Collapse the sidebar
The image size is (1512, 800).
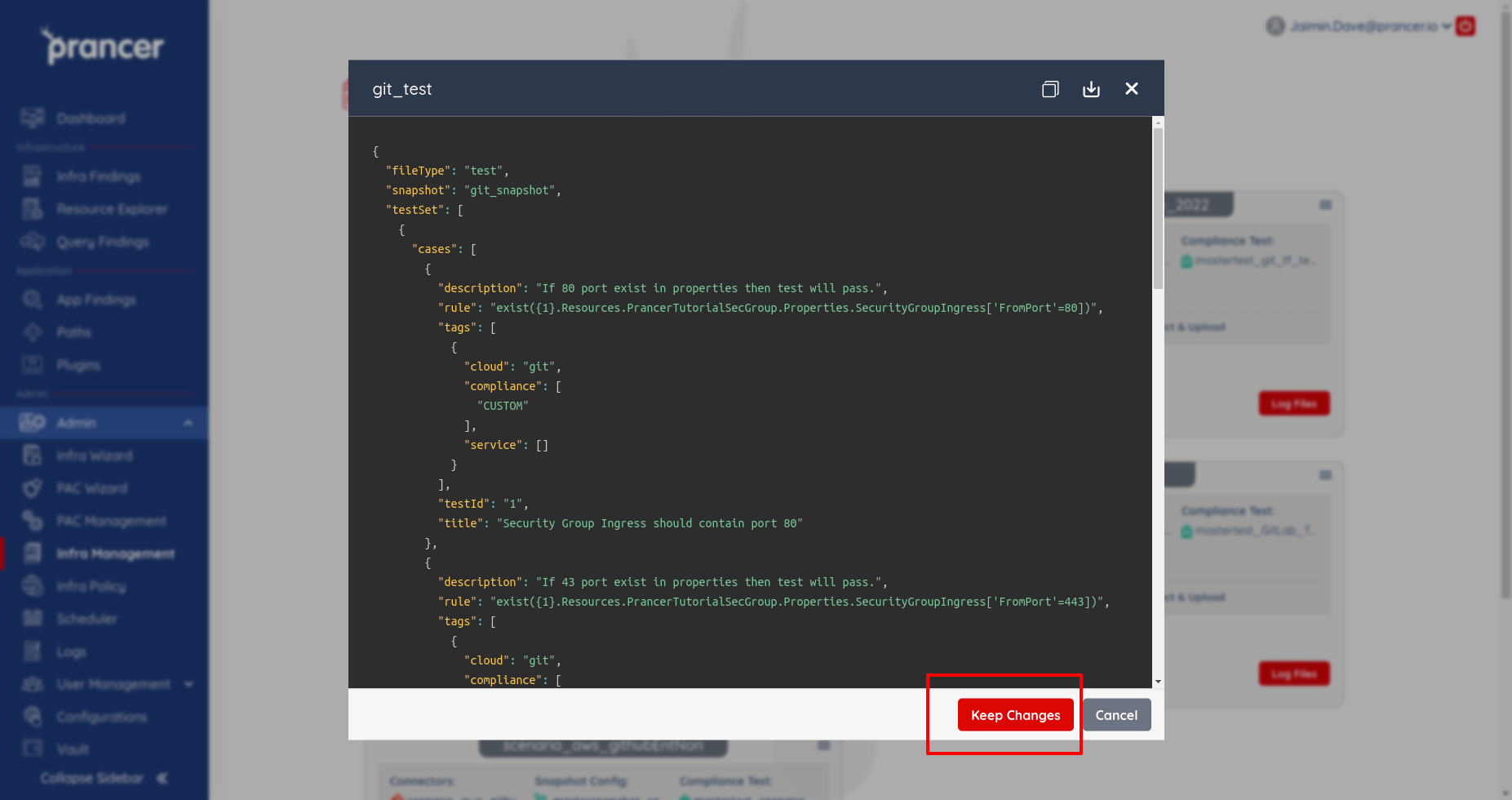[104, 778]
